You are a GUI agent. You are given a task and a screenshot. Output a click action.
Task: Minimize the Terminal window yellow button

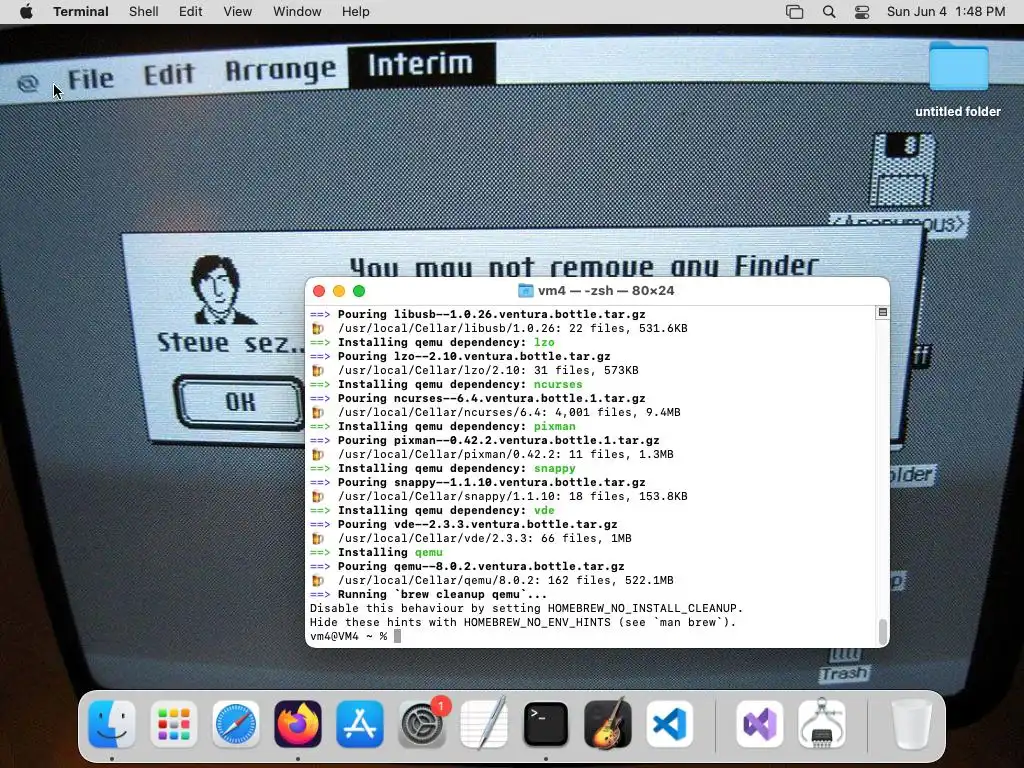[339, 291]
